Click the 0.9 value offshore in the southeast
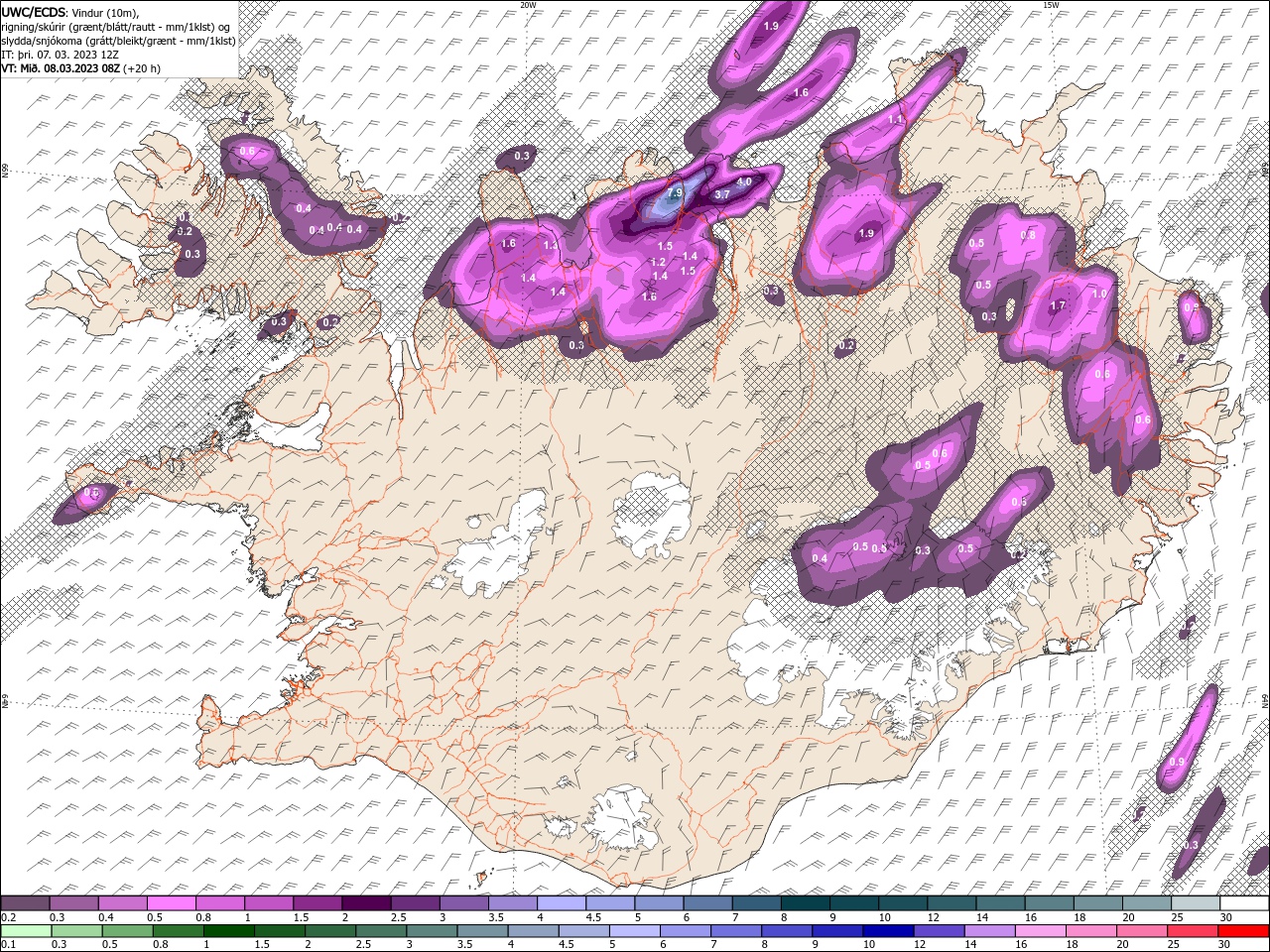1270x952 pixels. click(1177, 762)
